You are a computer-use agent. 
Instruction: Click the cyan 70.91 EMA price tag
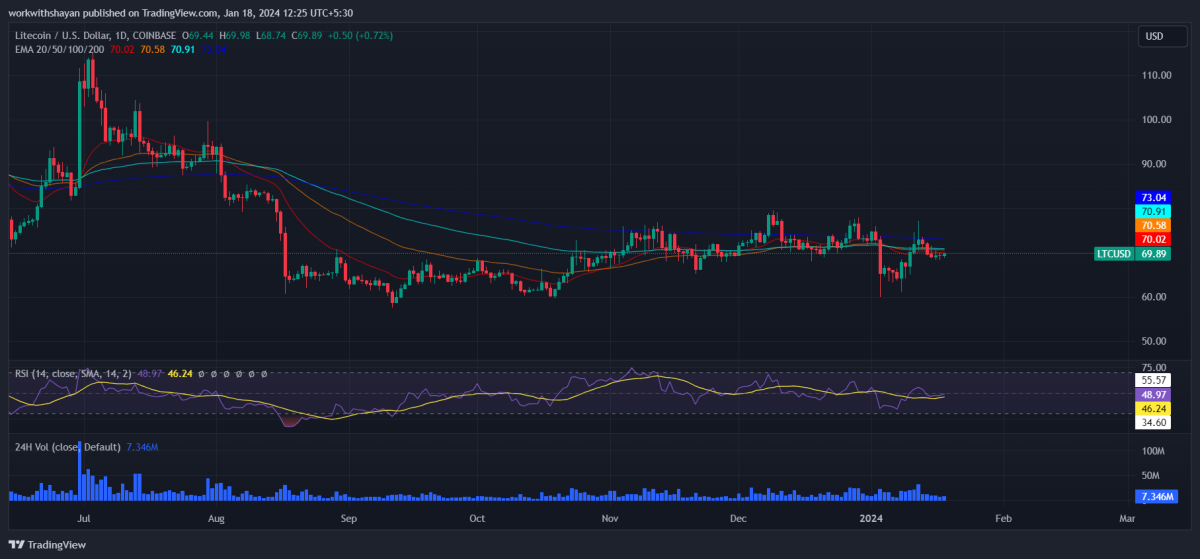[x=1153, y=212]
